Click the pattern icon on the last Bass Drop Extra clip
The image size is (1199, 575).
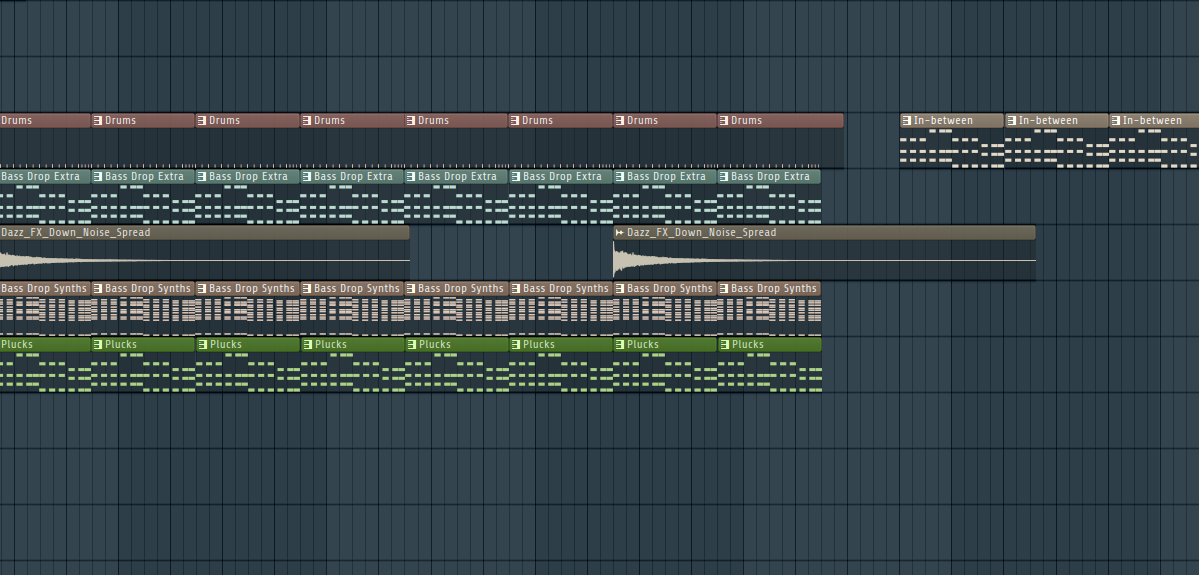click(724, 177)
